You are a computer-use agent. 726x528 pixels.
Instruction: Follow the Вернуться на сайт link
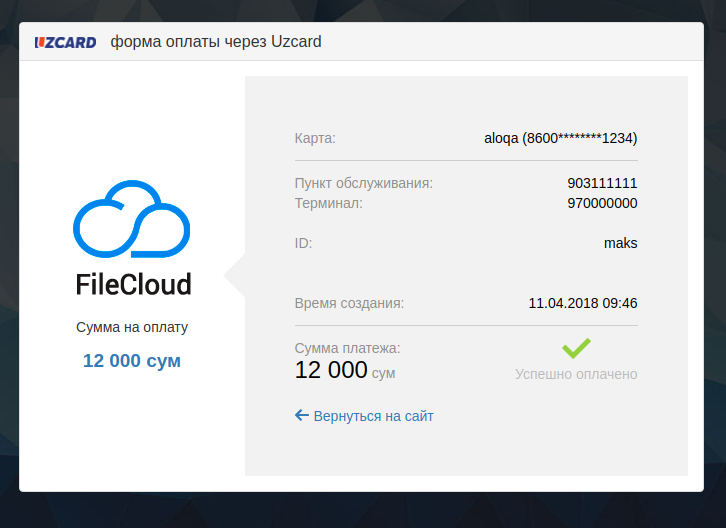tap(373, 416)
